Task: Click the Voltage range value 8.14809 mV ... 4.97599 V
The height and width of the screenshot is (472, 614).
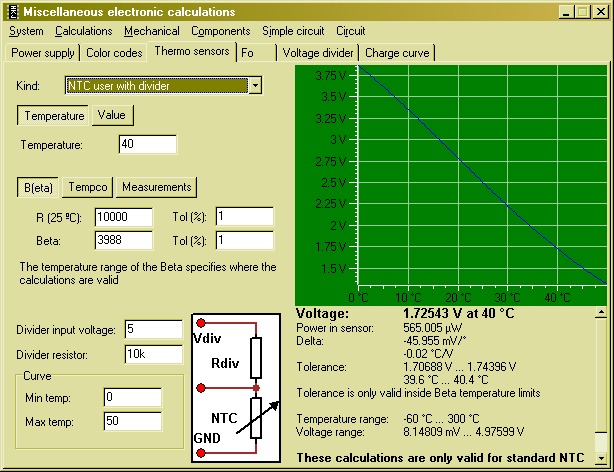Action: pyautogui.click(x=464, y=432)
